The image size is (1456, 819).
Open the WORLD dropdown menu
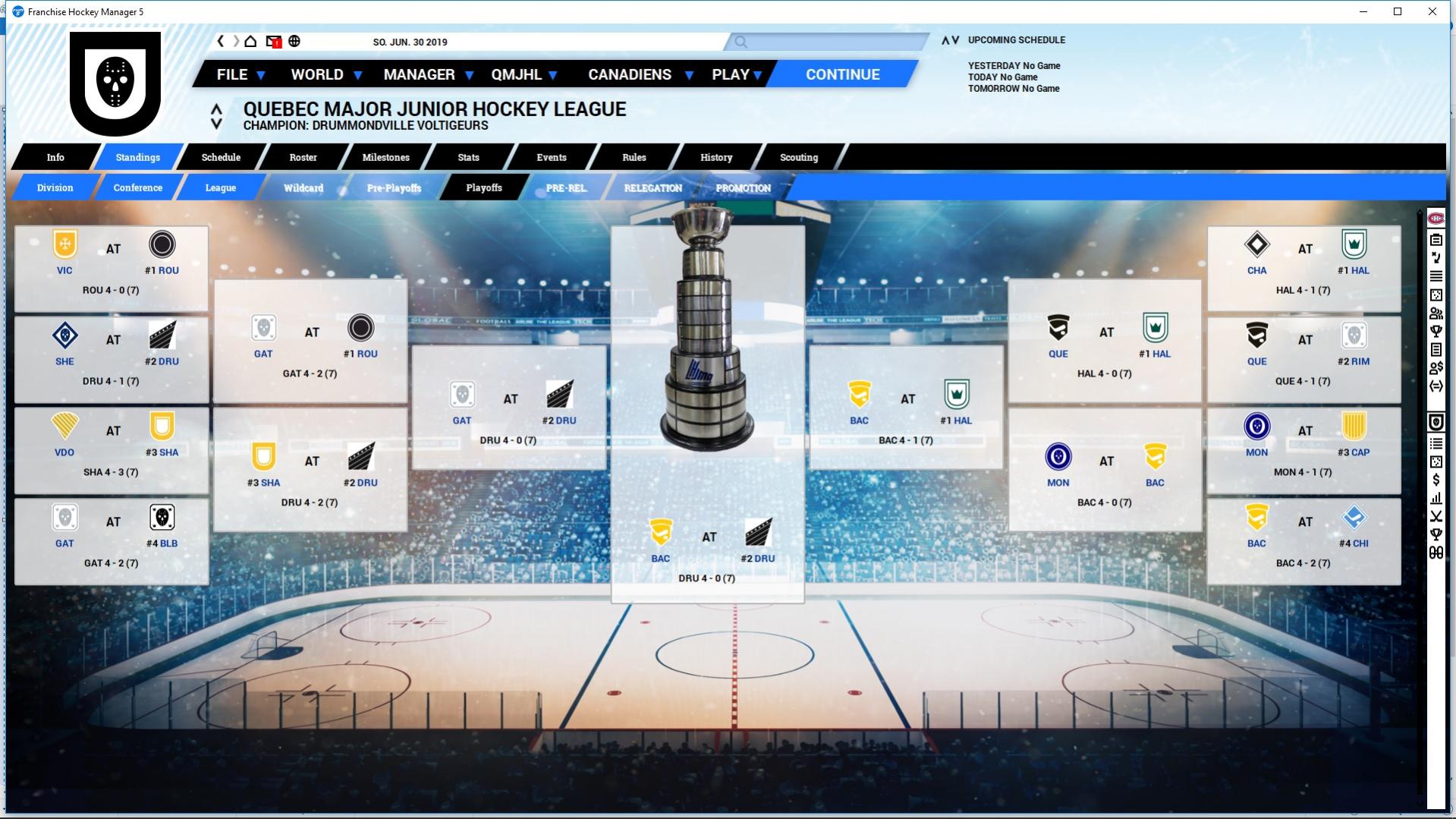pyautogui.click(x=326, y=74)
